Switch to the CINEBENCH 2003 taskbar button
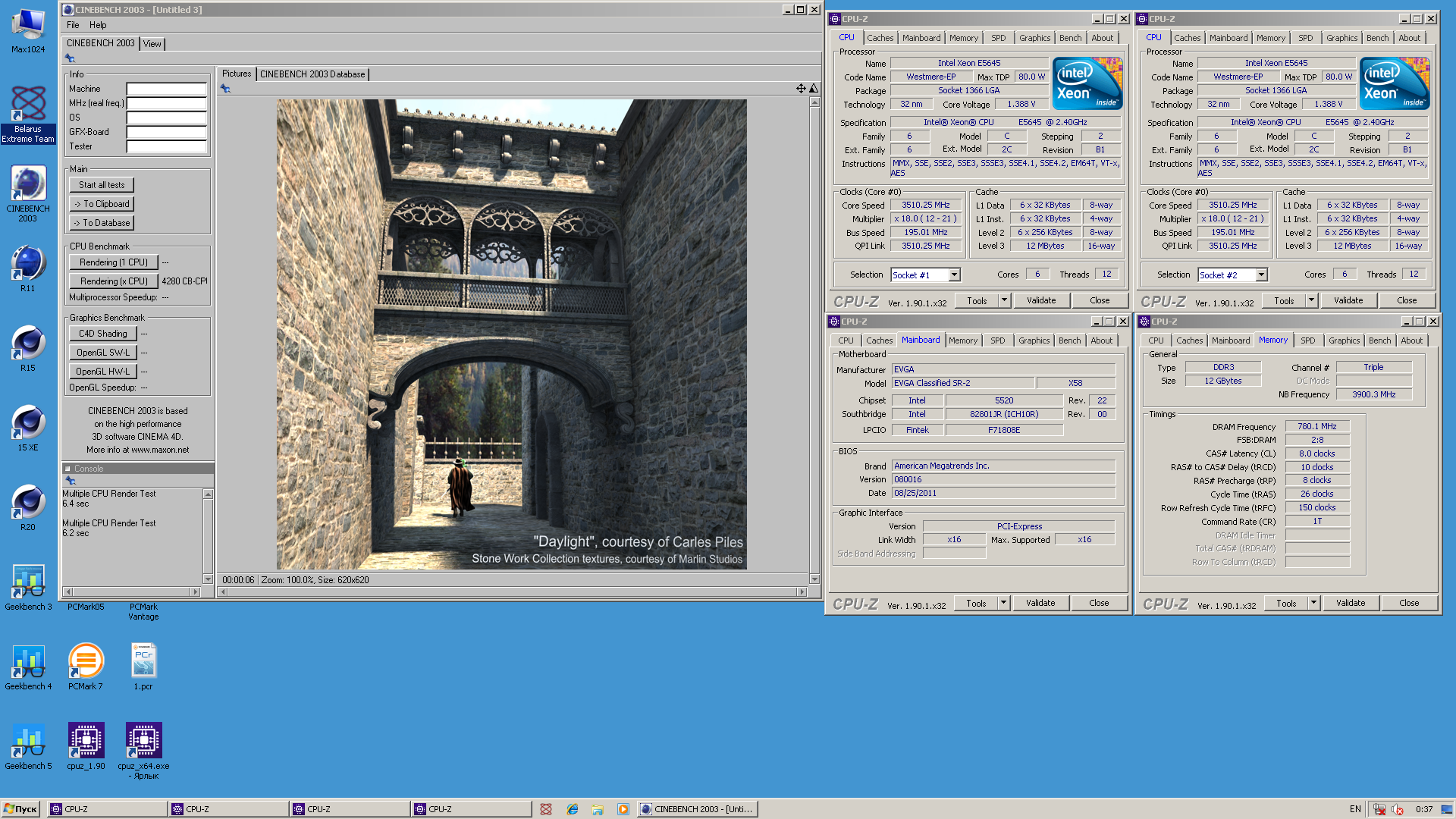Viewport: 1456px width, 819px height. coord(698,809)
